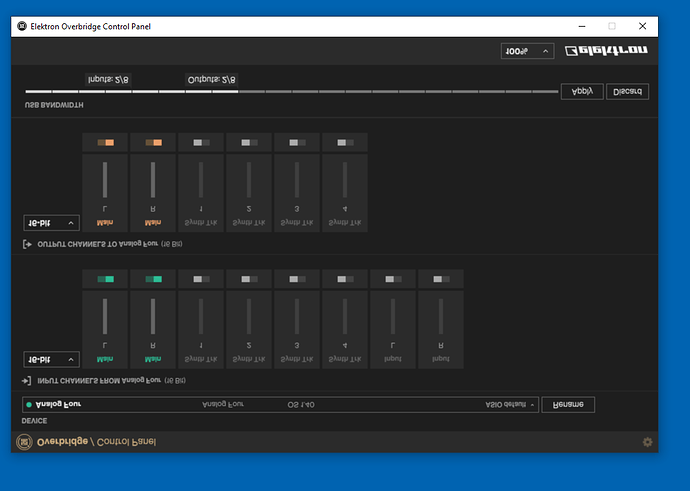This screenshot has width=690, height=491.
Task: Click the green status dot beside Analog Four
Action: click(29, 405)
